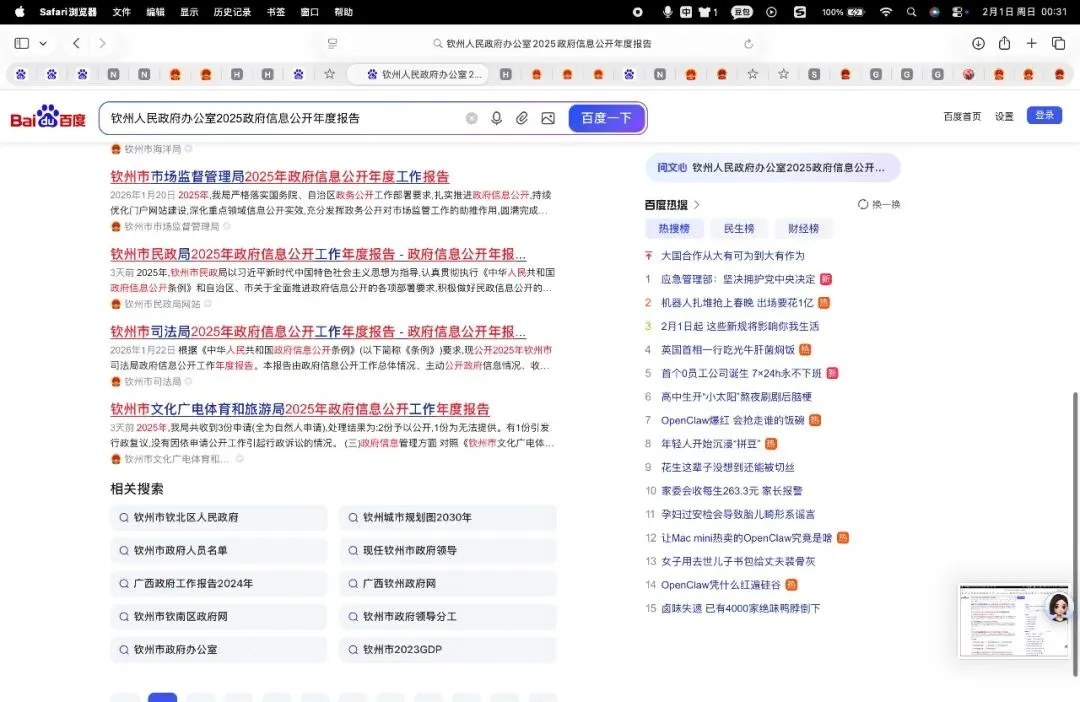
Task: Show the tab overview
Action: tap(1059, 43)
